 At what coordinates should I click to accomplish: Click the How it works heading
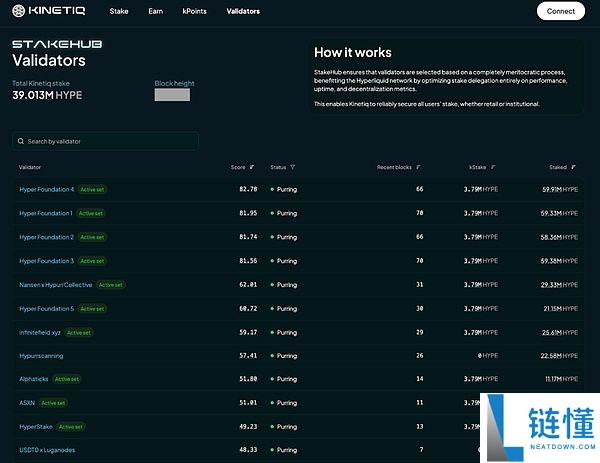click(x=353, y=52)
